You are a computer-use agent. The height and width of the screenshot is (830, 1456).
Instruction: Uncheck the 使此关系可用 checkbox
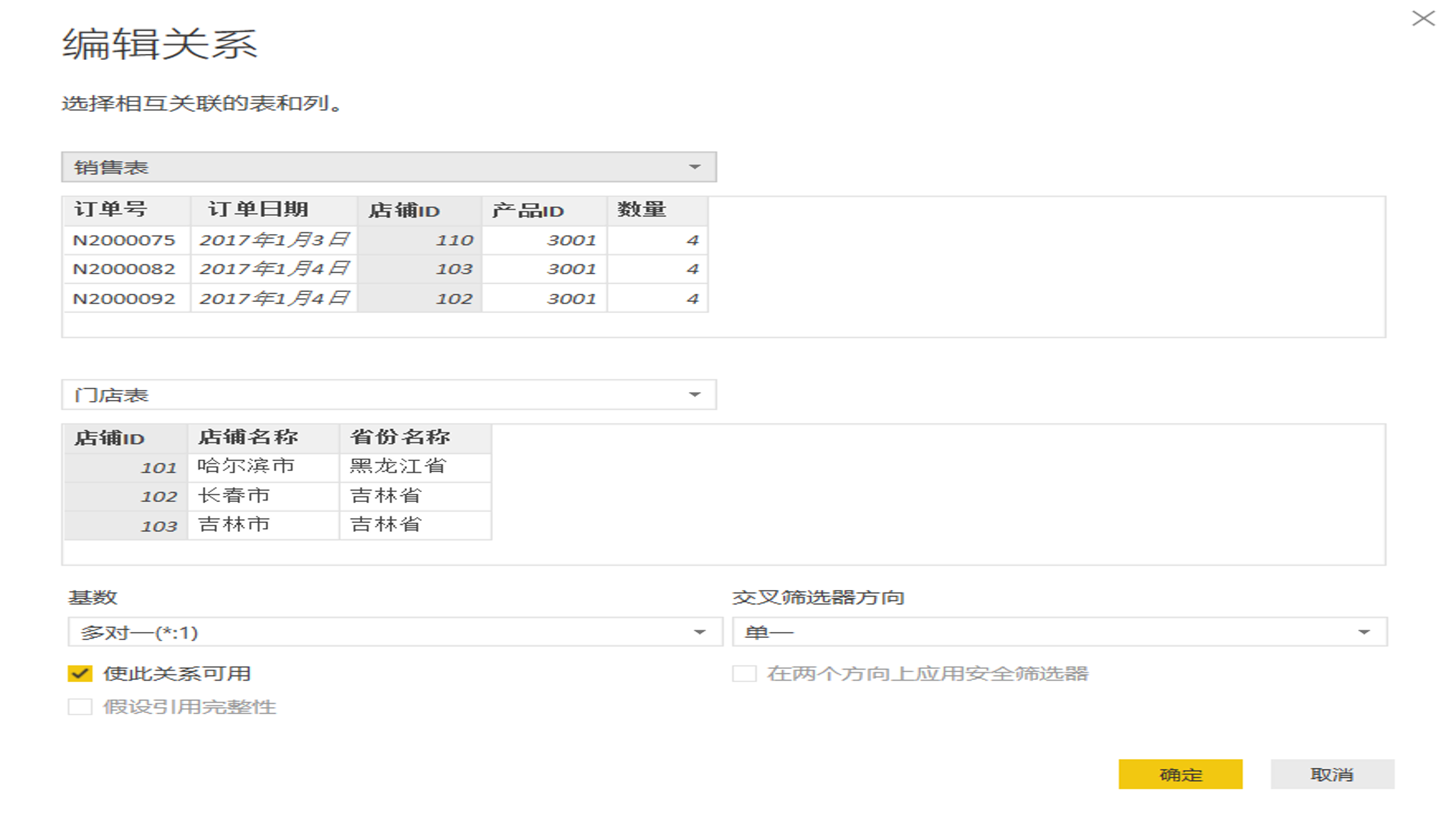[x=80, y=673]
